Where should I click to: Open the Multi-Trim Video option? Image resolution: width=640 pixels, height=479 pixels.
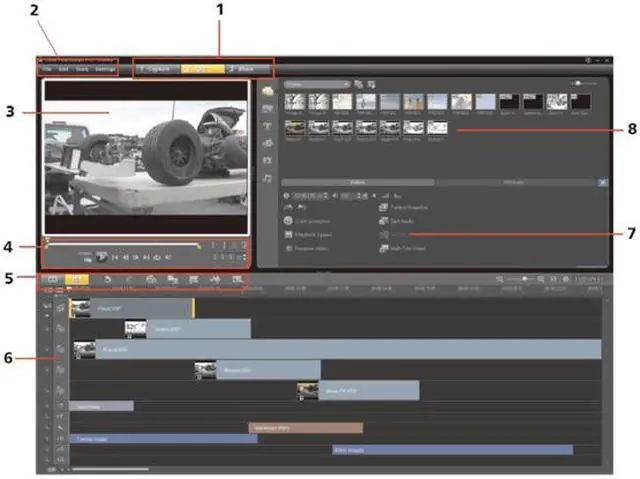coord(402,248)
